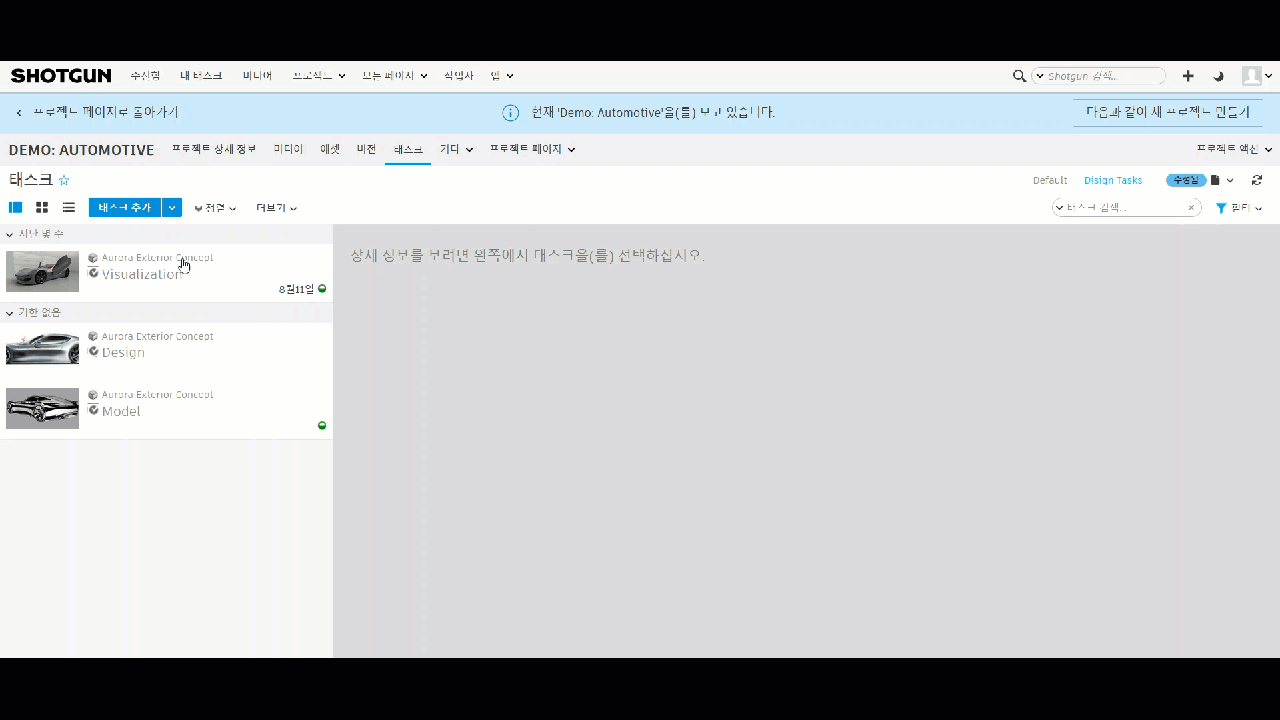Click the Design Tasks page link
1280x720 pixels.
point(1112,180)
